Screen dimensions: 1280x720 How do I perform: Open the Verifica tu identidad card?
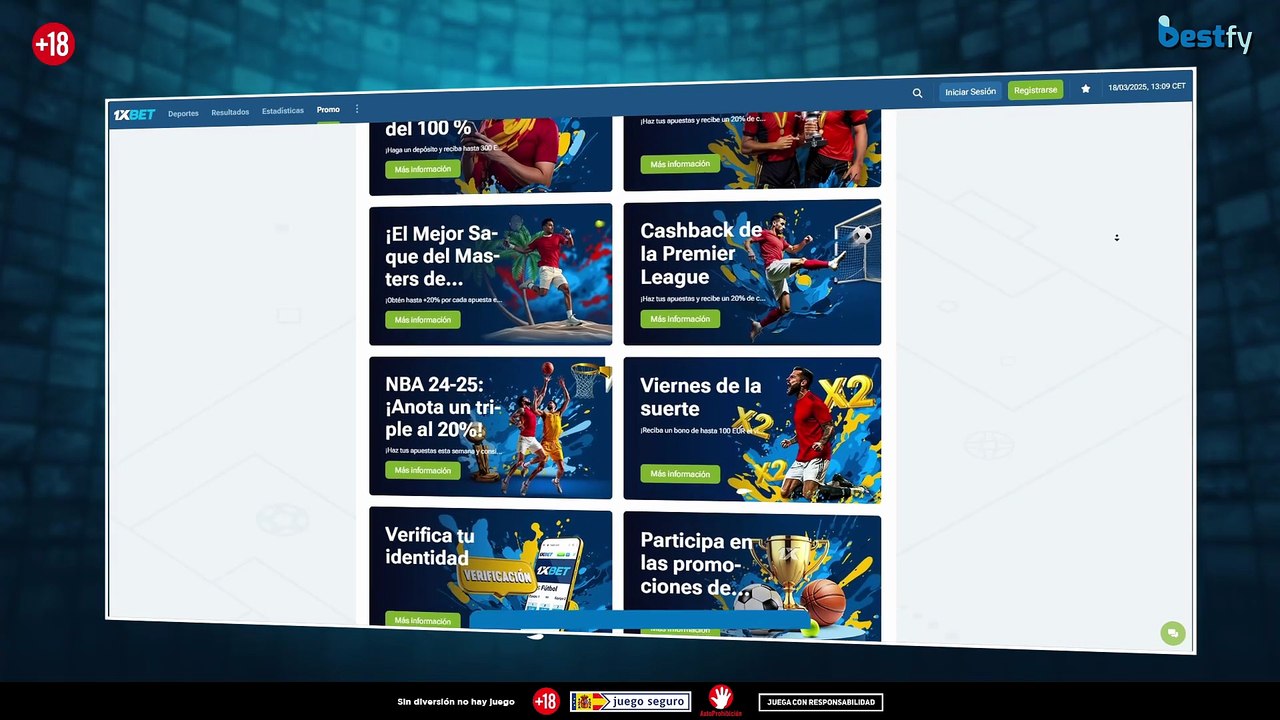[x=490, y=570]
